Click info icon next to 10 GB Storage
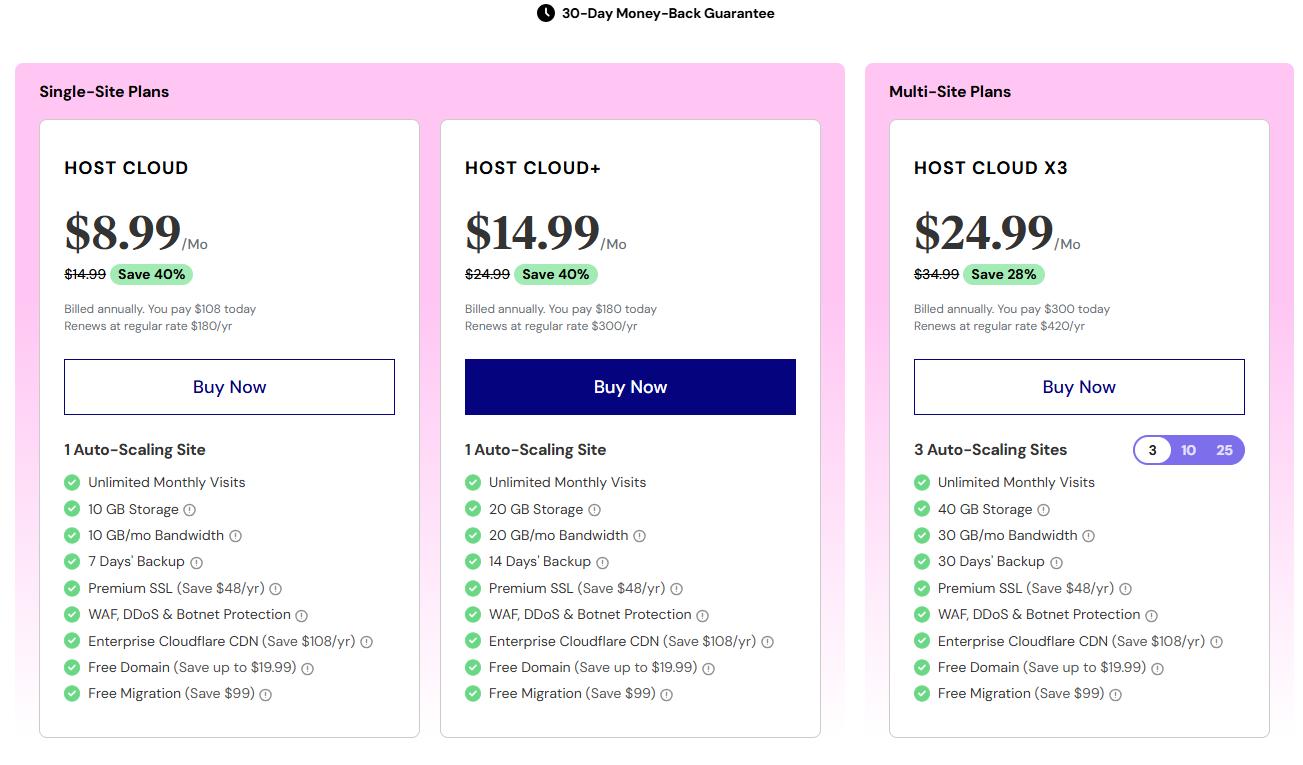Viewport: 1303px width, 765px height. (189, 510)
